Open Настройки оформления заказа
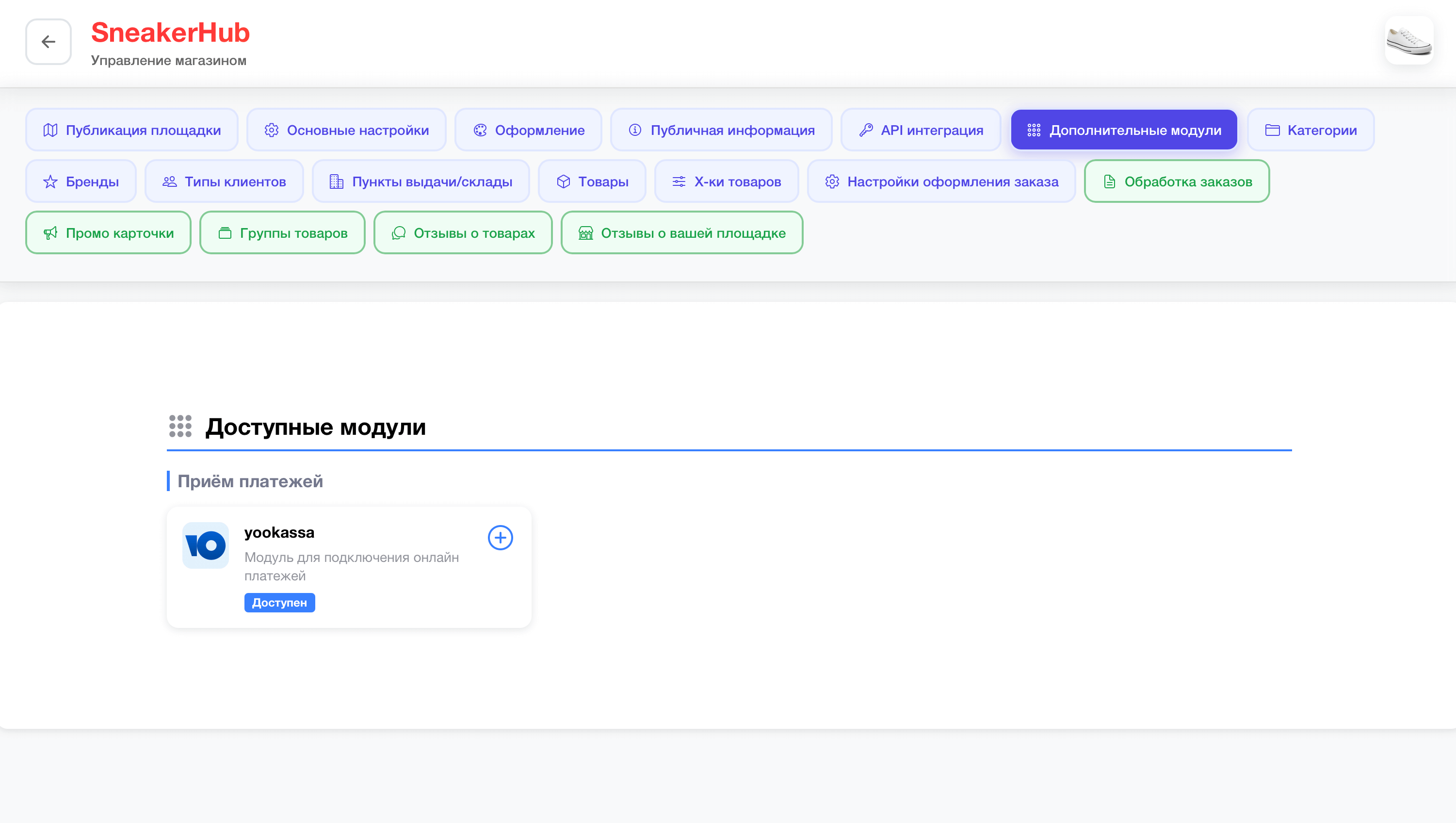This screenshot has height=823, width=1456. coord(941,181)
